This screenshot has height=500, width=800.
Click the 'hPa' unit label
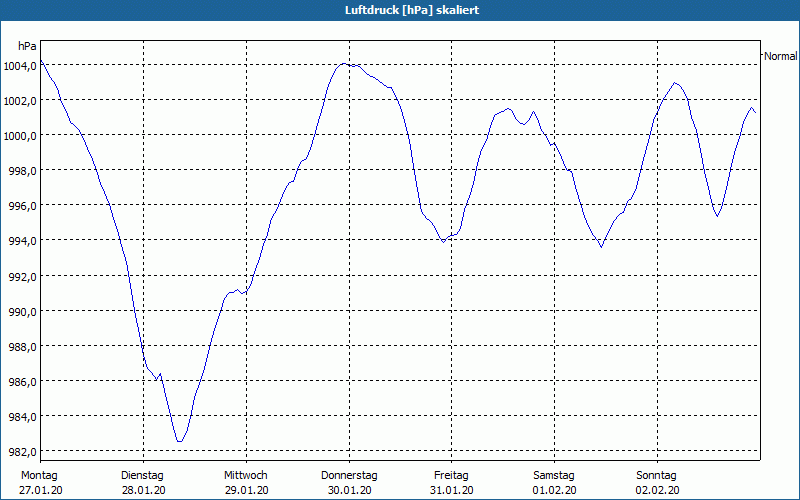(28, 46)
